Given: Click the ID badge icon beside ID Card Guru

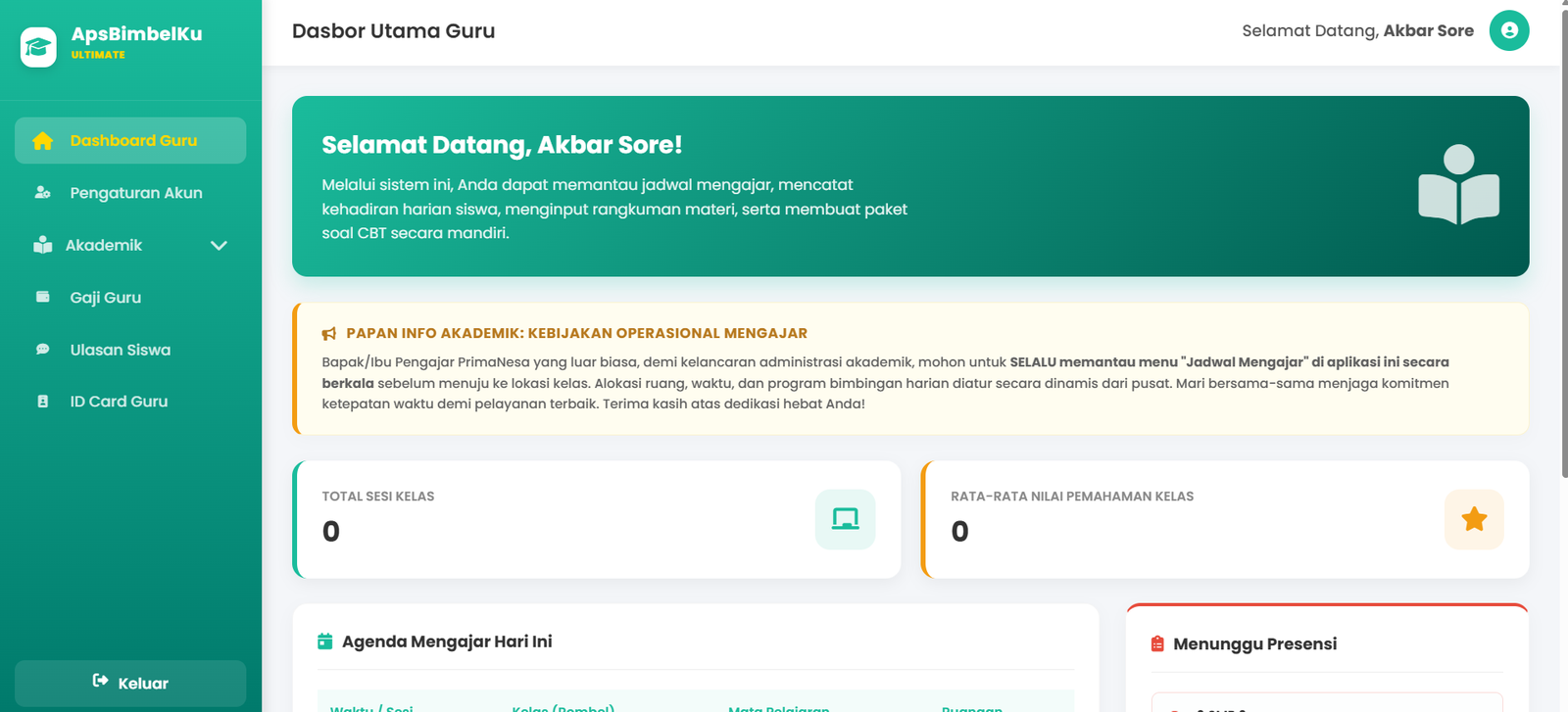Looking at the screenshot, I should point(42,402).
